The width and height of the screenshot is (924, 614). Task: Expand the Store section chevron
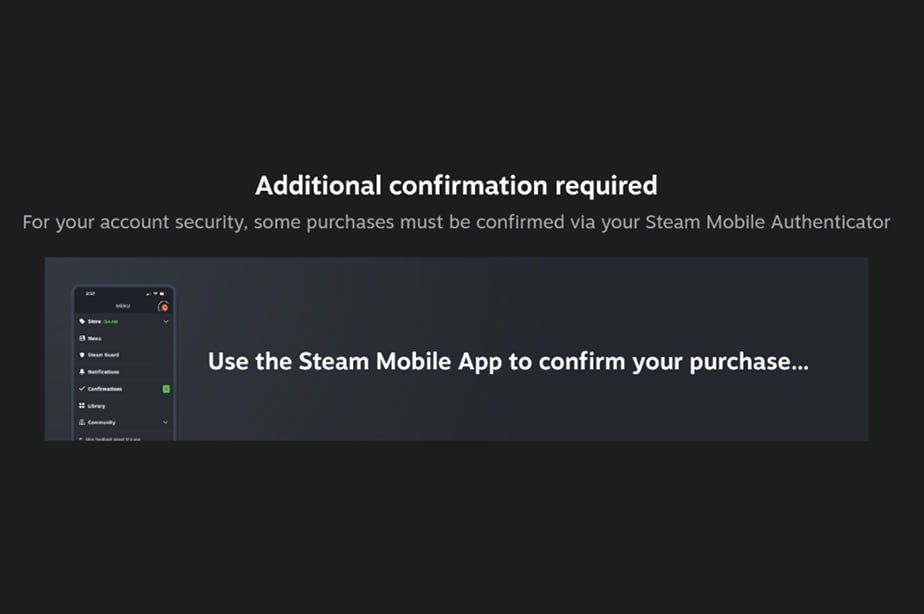[x=166, y=322]
